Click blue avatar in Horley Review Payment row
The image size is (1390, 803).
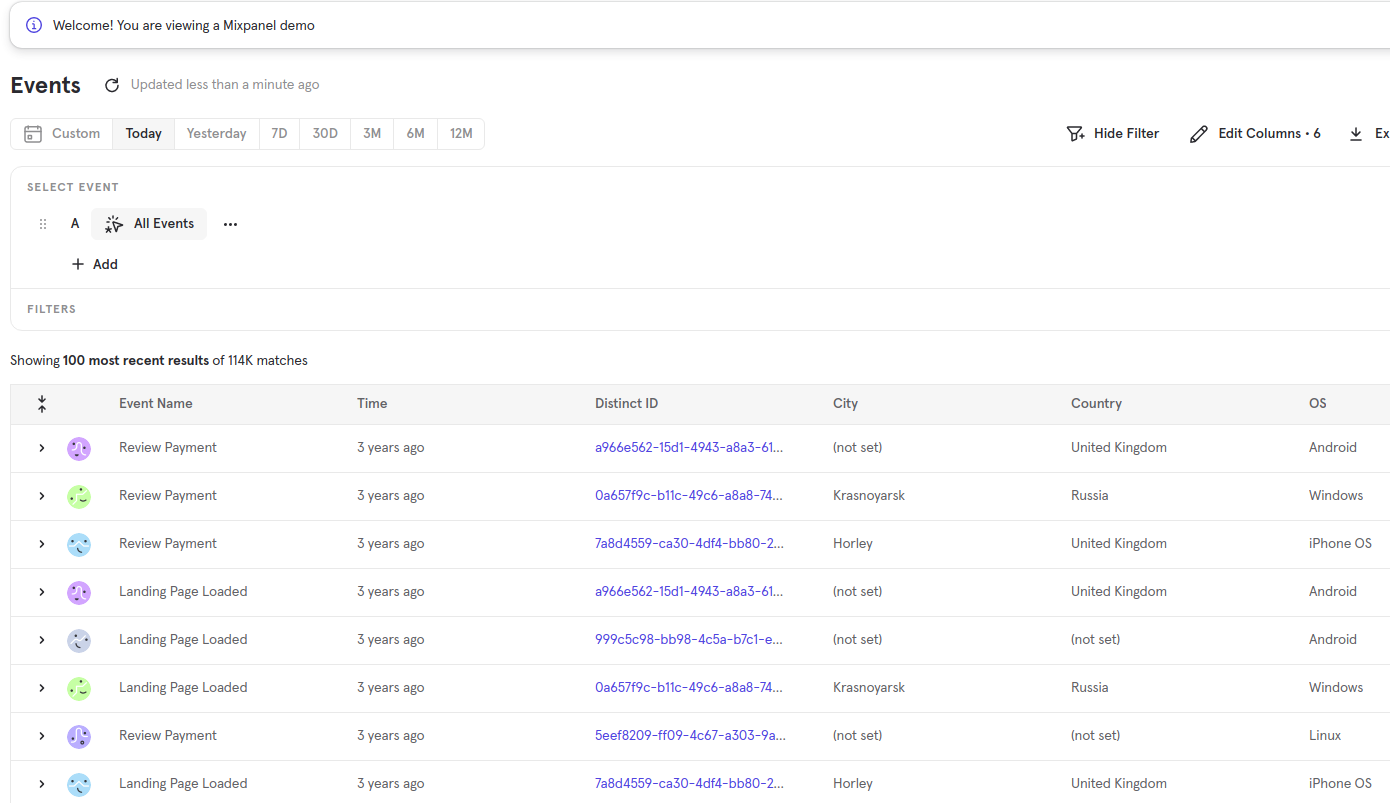[79, 544]
